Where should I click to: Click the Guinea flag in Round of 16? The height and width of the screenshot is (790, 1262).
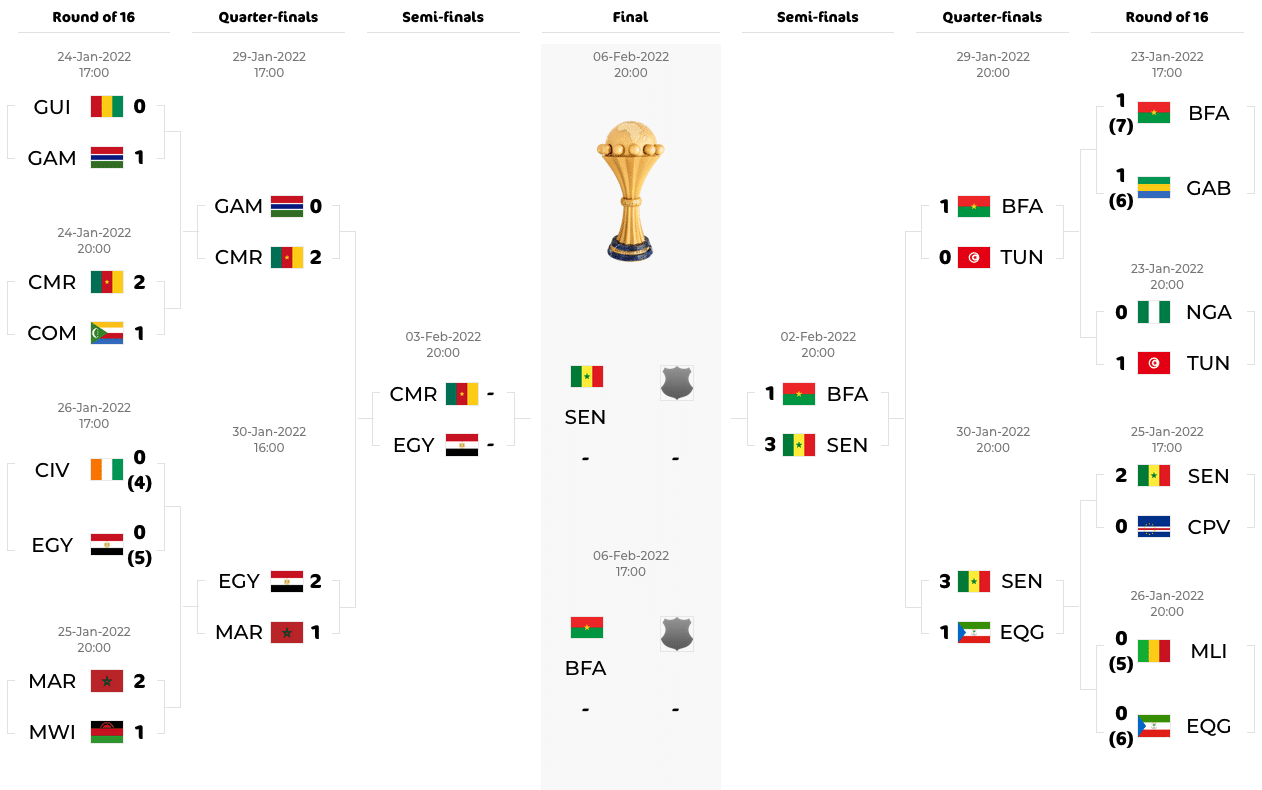[x=107, y=107]
